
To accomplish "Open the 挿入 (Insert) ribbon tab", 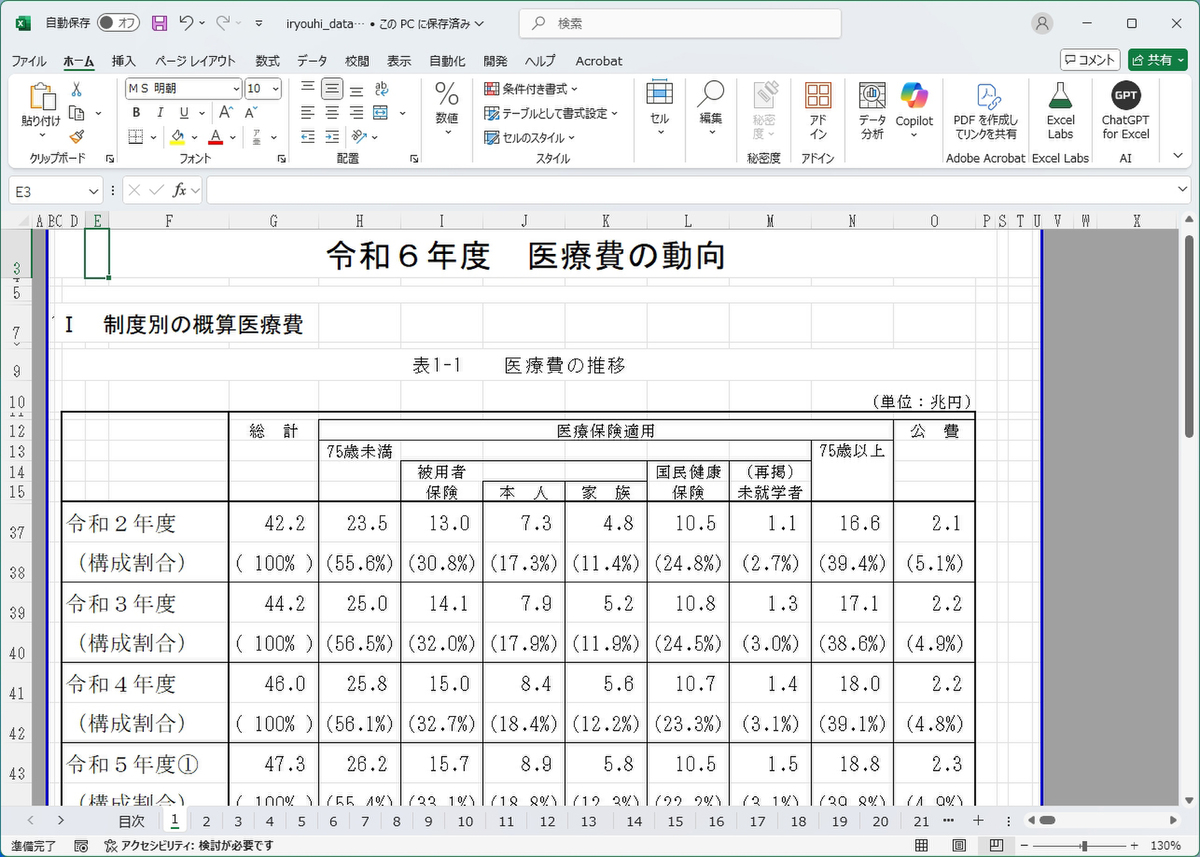I will [124, 61].
